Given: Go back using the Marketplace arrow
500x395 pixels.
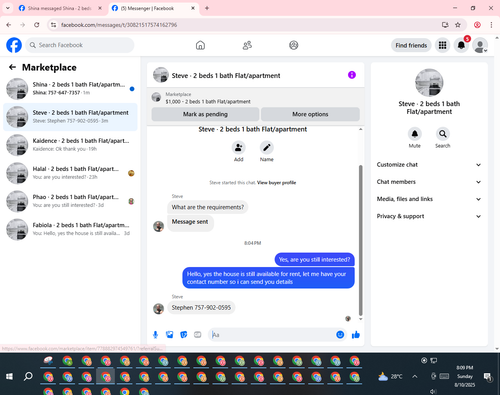Looking at the screenshot, I should click(x=12, y=67).
